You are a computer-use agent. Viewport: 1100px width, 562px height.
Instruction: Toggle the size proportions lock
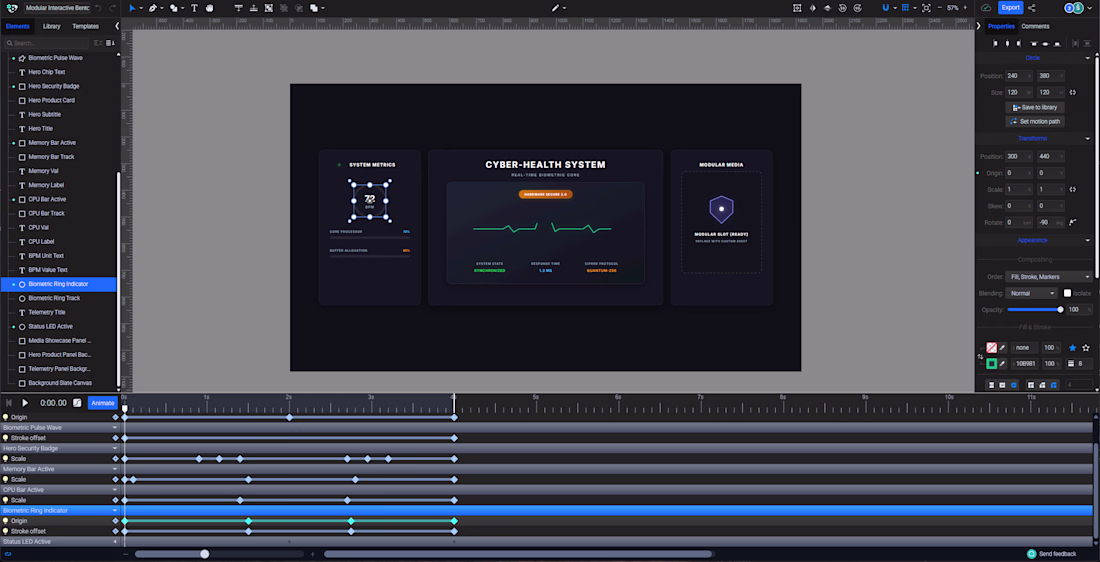click(x=1073, y=93)
